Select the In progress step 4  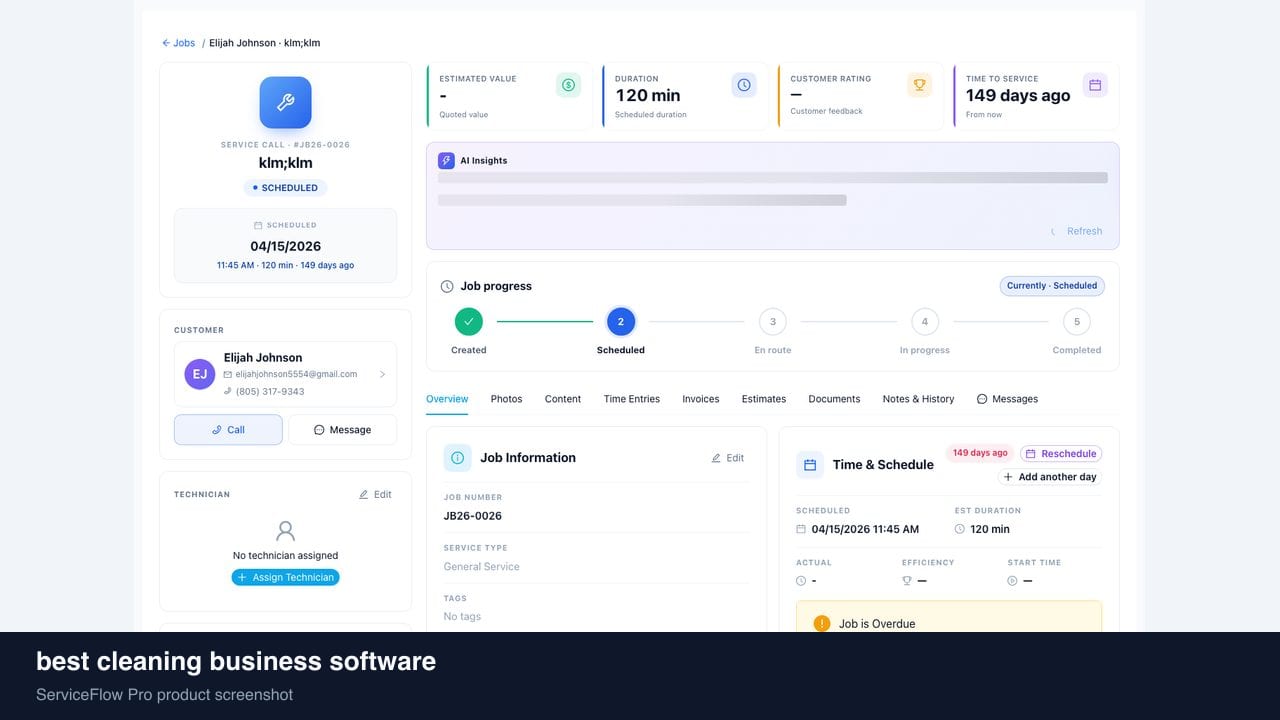925,322
